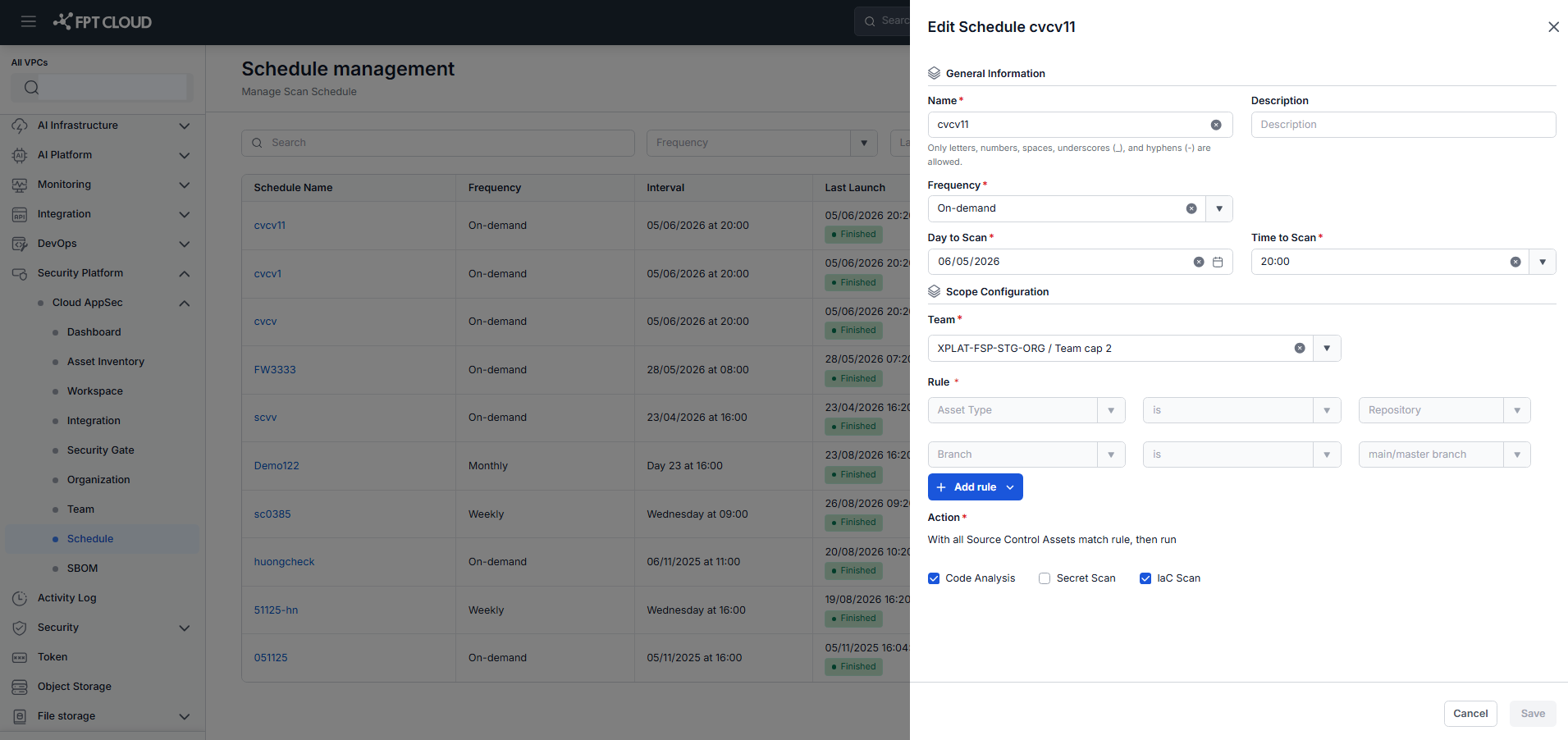
Task: Expand the File storage chevron
Action: pos(185,717)
